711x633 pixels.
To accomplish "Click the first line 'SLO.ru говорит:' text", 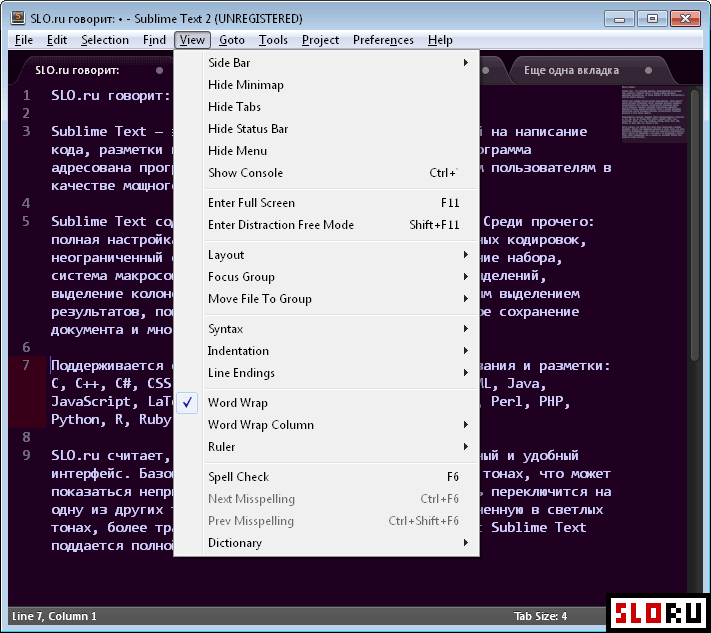I will [x=111, y=96].
